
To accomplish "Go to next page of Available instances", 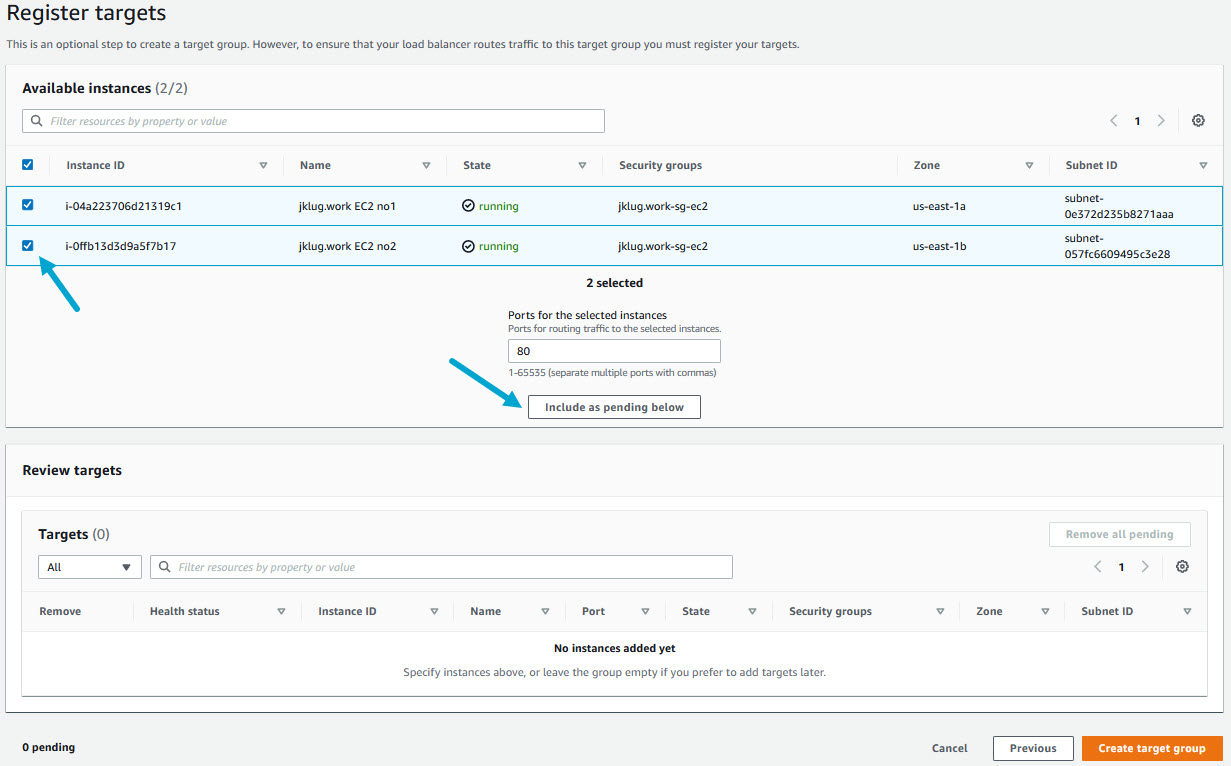I will pos(1161,121).
